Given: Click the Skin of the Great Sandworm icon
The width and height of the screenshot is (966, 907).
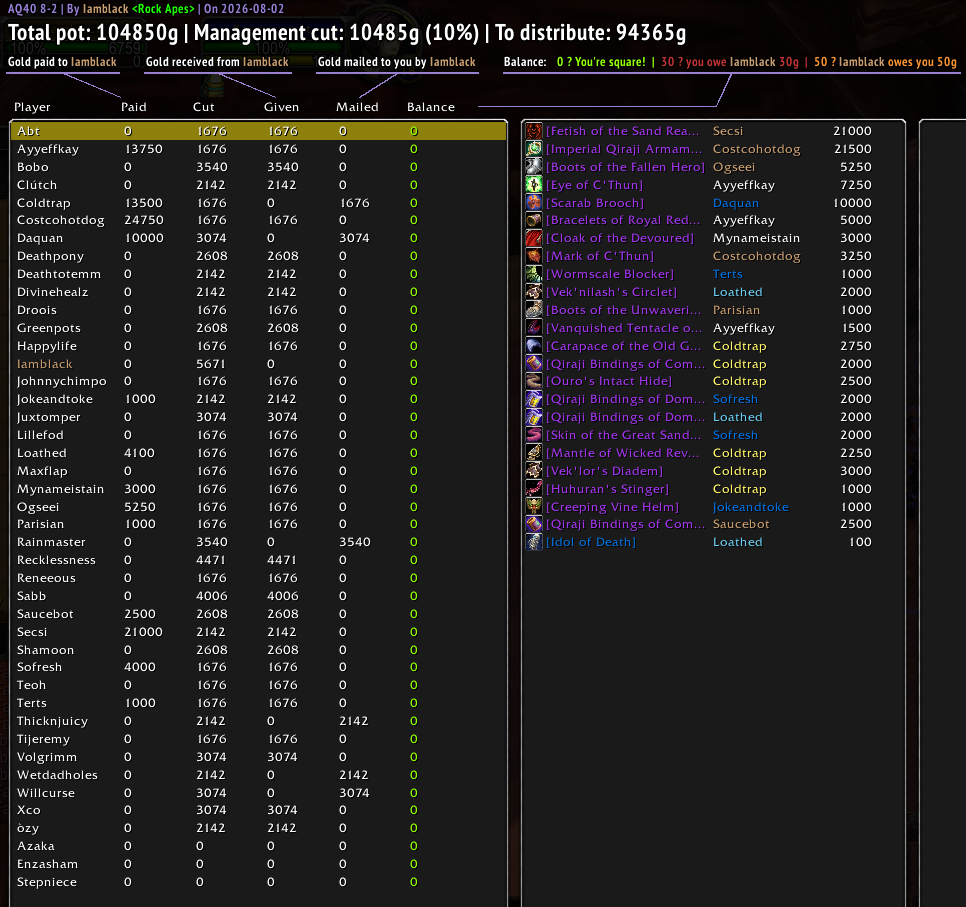Looking at the screenshot, I should coord(534,434).
